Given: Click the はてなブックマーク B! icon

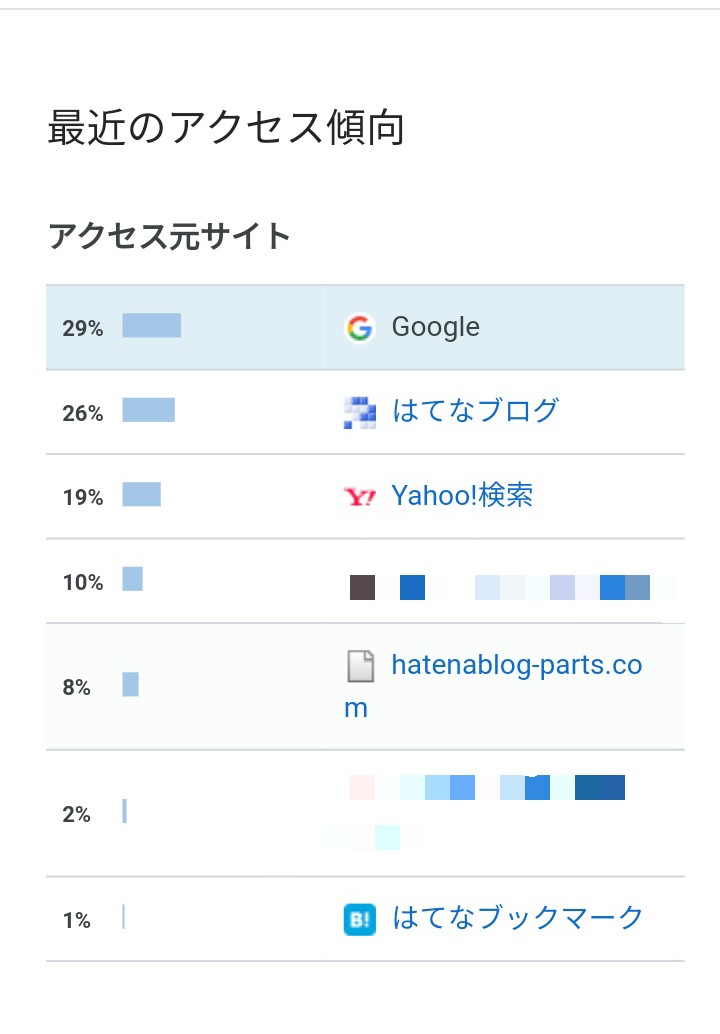Looking at the screenshot, I should tap(360, 919).
